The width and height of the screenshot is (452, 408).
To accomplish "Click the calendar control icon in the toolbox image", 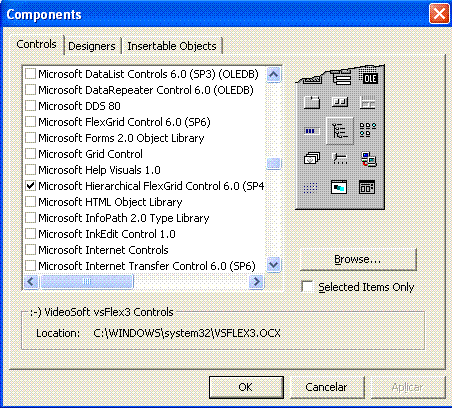I will click(367, 187).
